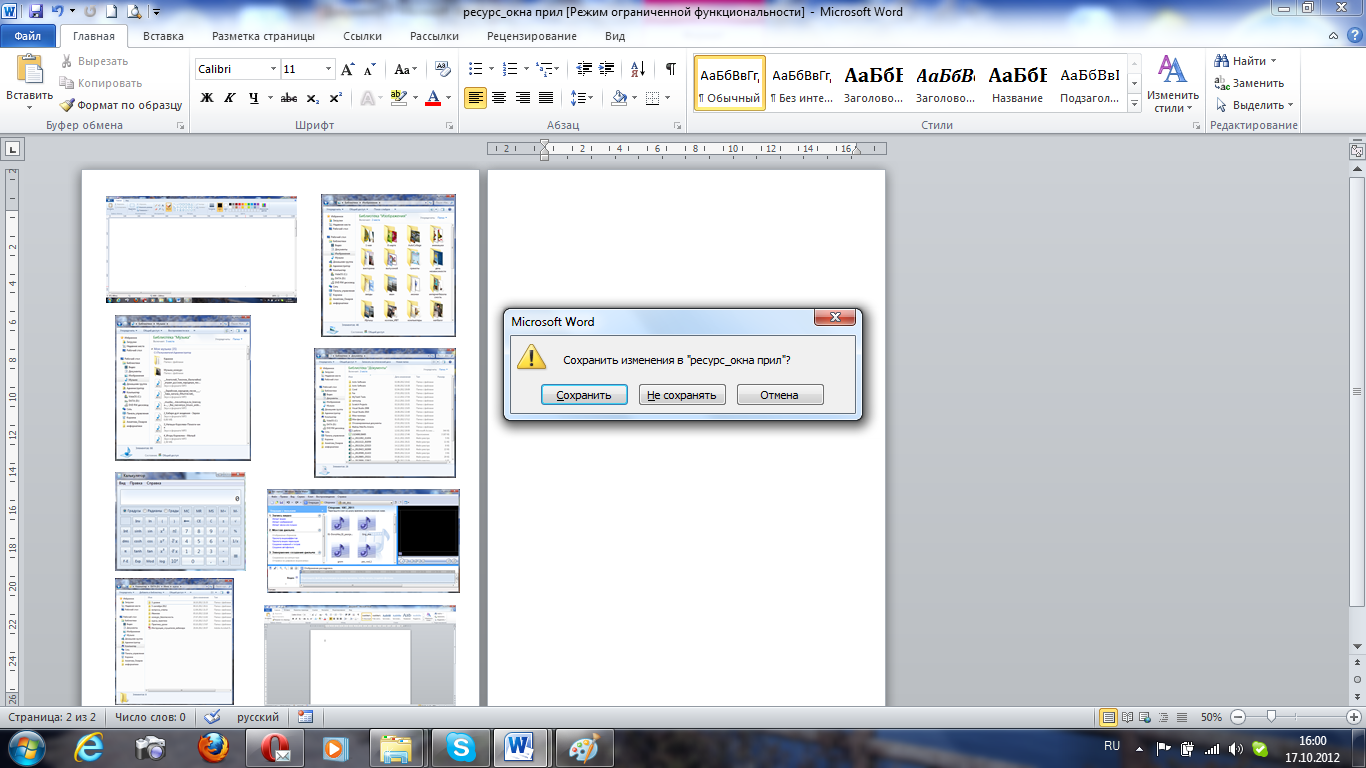This screenshot has width=1366, height=768.
Task: Click the Skype icon in the taskbar
Action: point(461,747)
